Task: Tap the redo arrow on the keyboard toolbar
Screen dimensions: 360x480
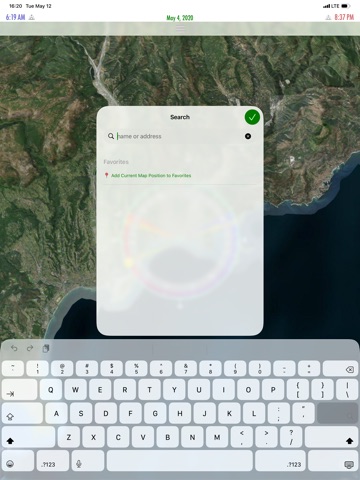Action: tap(30, 348)
